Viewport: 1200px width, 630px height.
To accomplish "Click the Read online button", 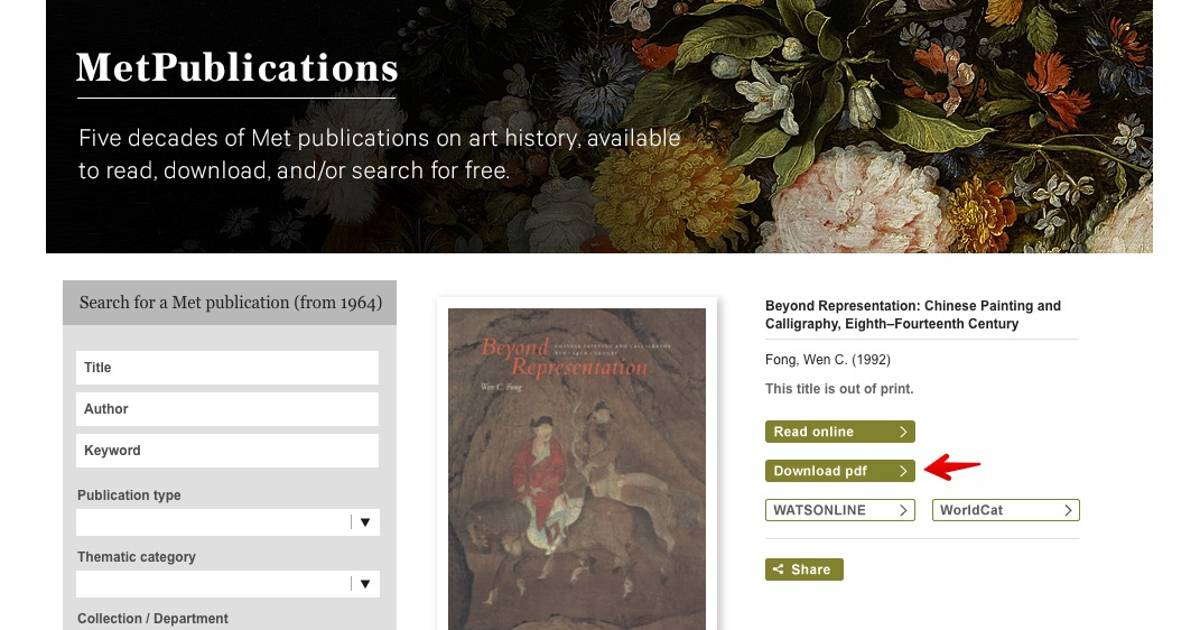I will click(x=840, y=432).
